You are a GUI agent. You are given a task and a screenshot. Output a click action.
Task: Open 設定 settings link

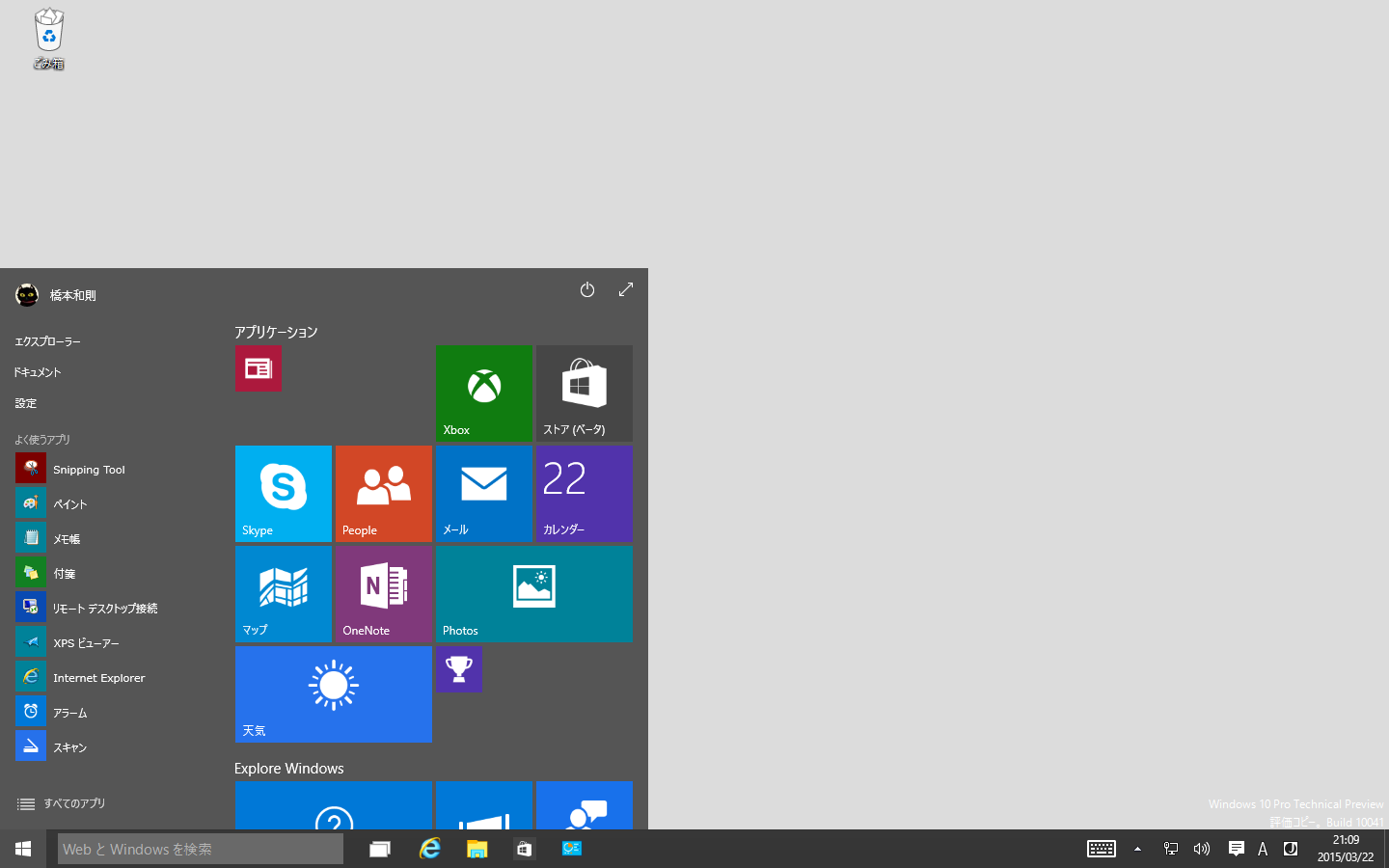(26, 403)
